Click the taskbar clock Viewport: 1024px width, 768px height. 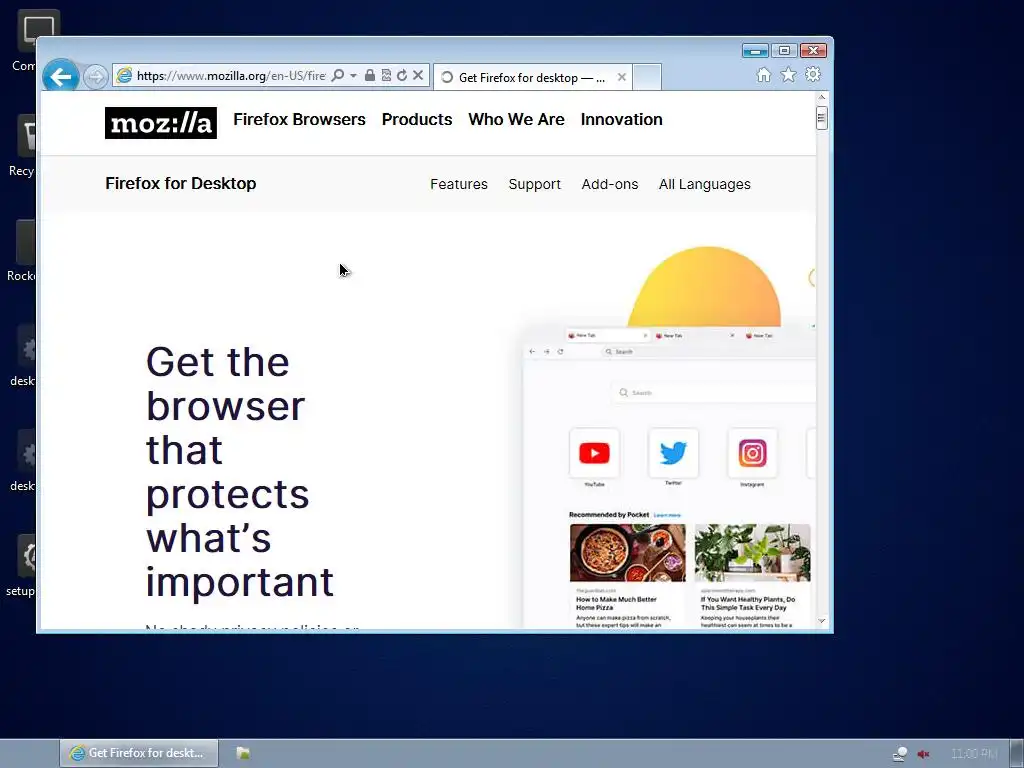coord(974,754)
